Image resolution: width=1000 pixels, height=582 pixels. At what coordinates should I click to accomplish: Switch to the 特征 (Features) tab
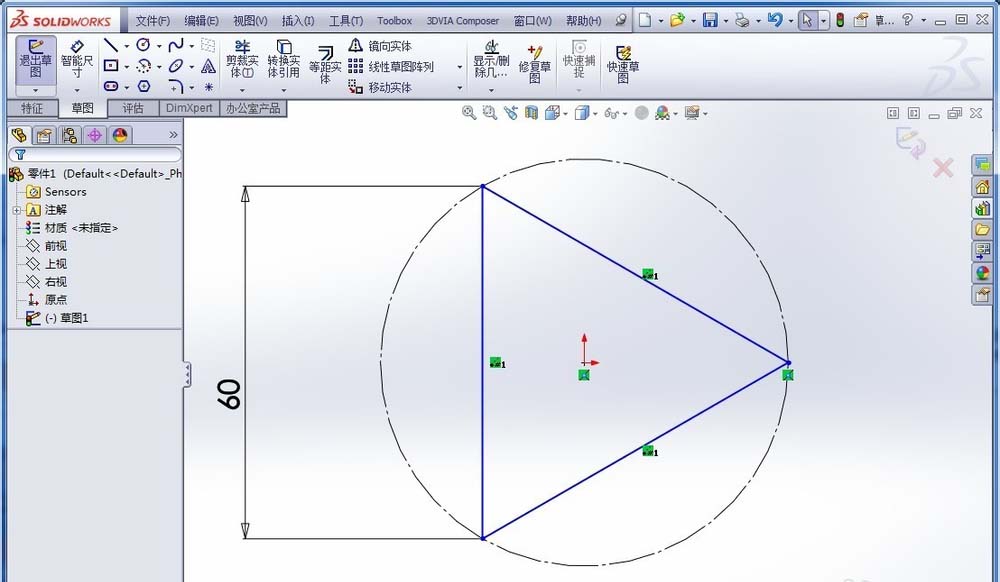pyautogui.click(x=31, y=108)
